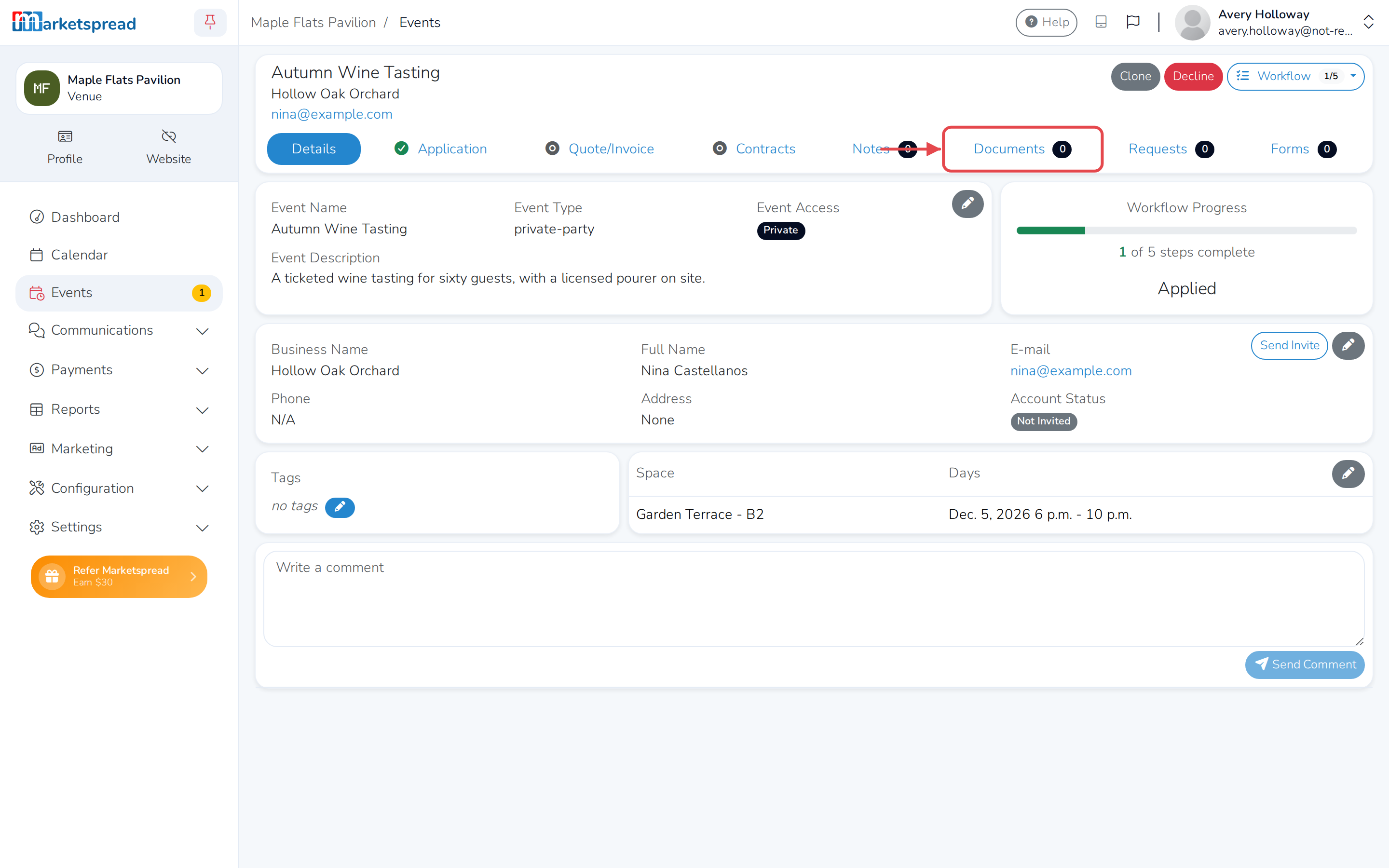Viewport: 1389px width, 868px height.
Task: Go to Calendar in the sidebar
Action: [119, 255]
